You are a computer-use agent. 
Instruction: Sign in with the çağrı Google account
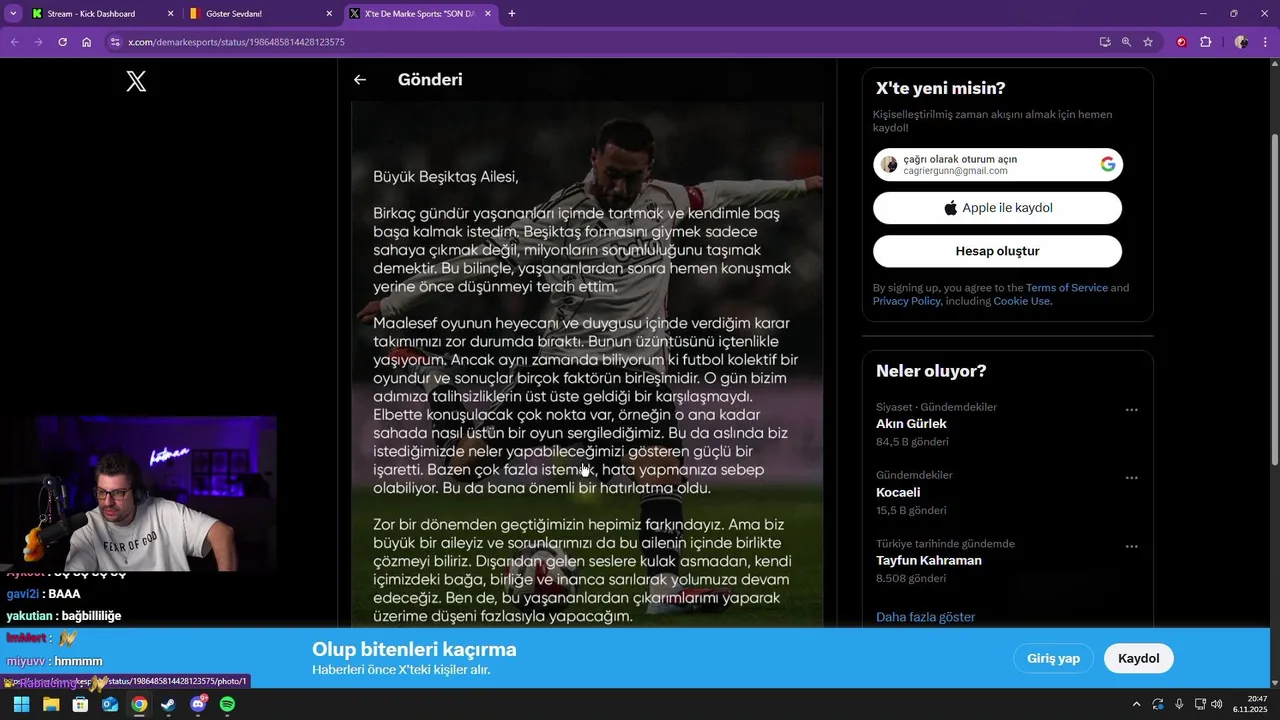tap(998, 165)
